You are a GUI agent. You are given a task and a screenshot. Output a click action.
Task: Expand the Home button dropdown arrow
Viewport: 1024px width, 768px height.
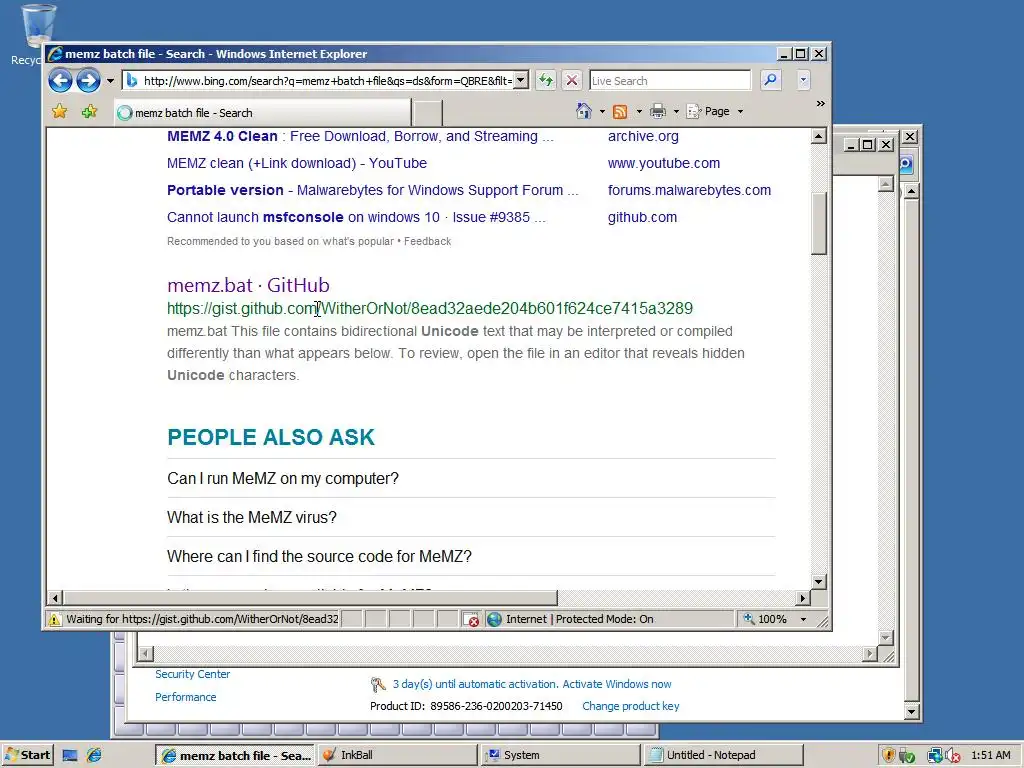coord(602,112)
